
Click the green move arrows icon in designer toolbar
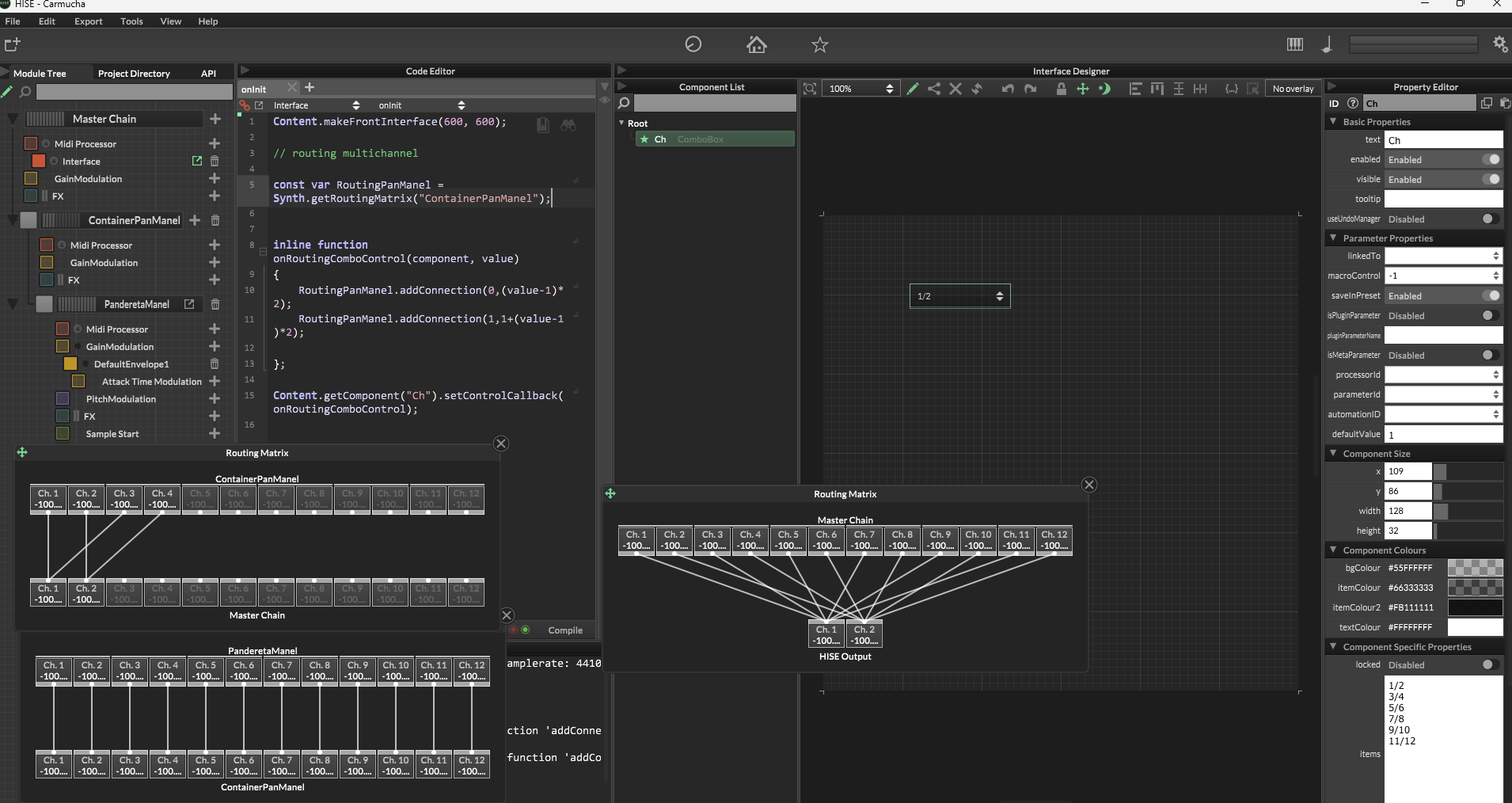coord(1083,89)
